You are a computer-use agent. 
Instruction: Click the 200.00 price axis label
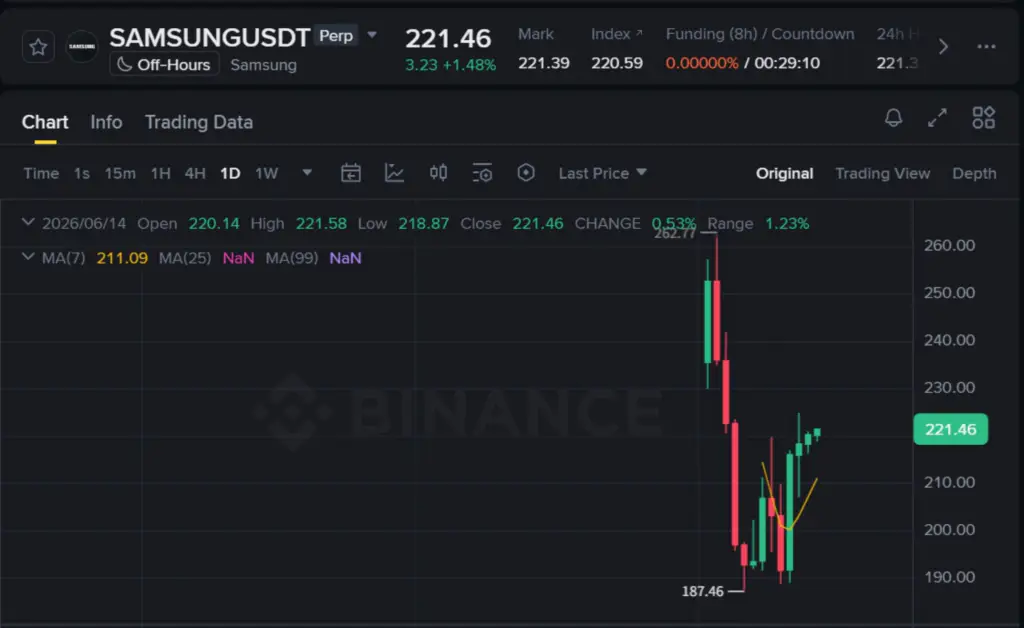click(x=950, y=529)
